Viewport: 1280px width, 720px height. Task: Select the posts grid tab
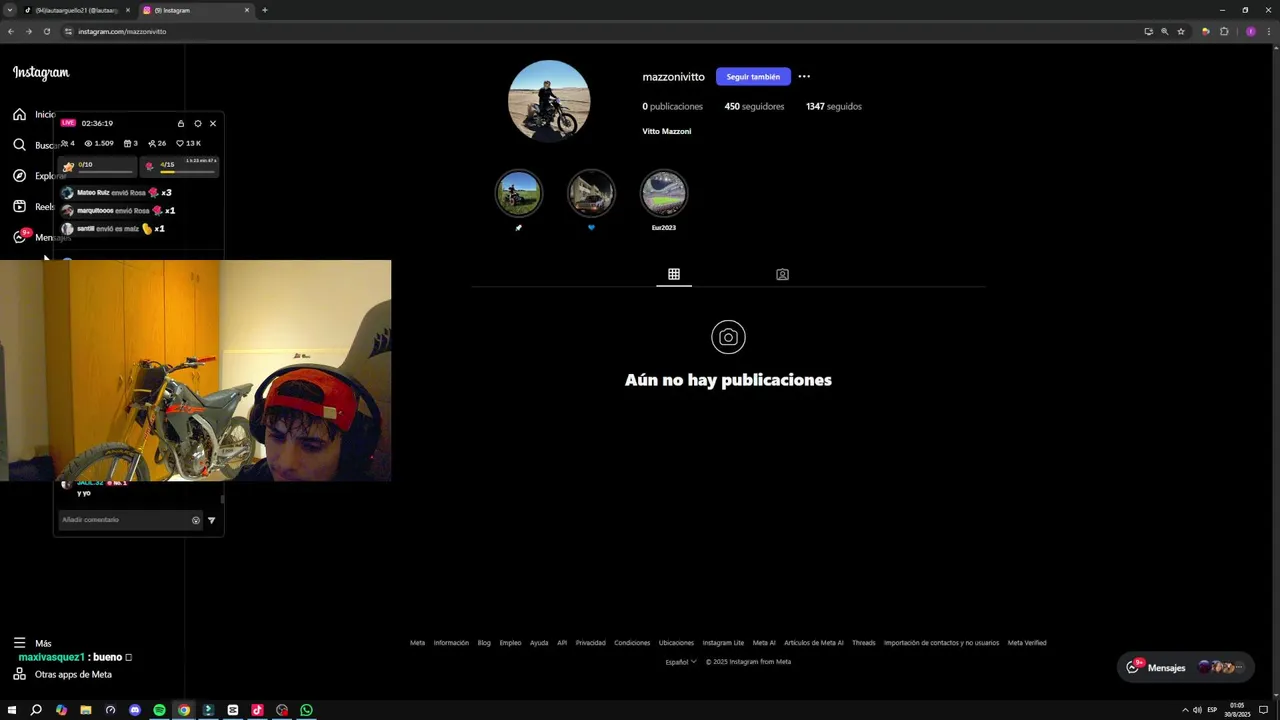674,274
